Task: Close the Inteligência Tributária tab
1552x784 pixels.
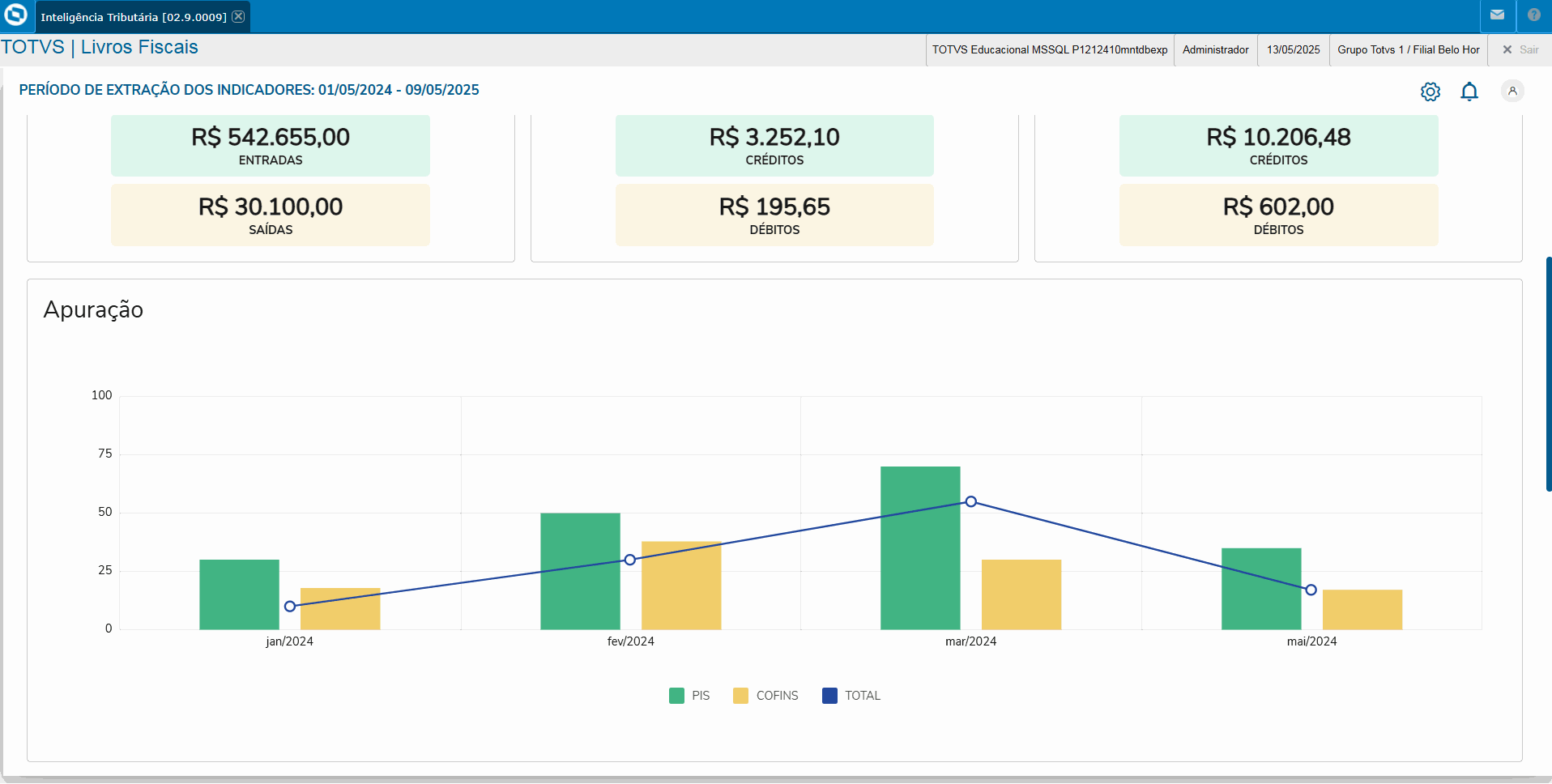Action: [238, 16]
